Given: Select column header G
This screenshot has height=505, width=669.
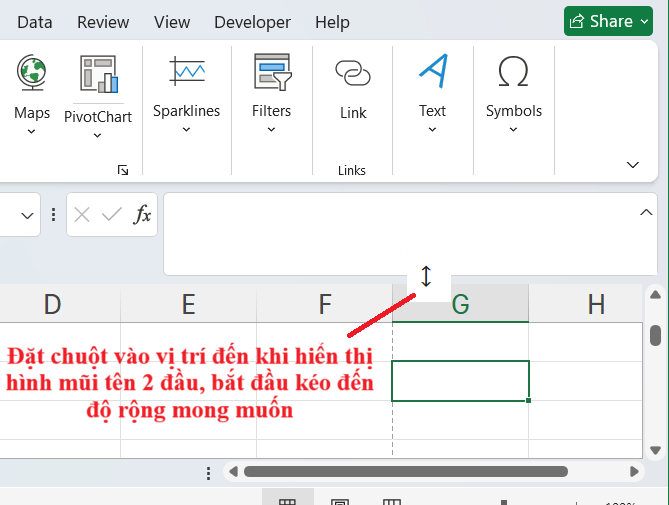Looking at the screenshot, I should tap(460, 304).
